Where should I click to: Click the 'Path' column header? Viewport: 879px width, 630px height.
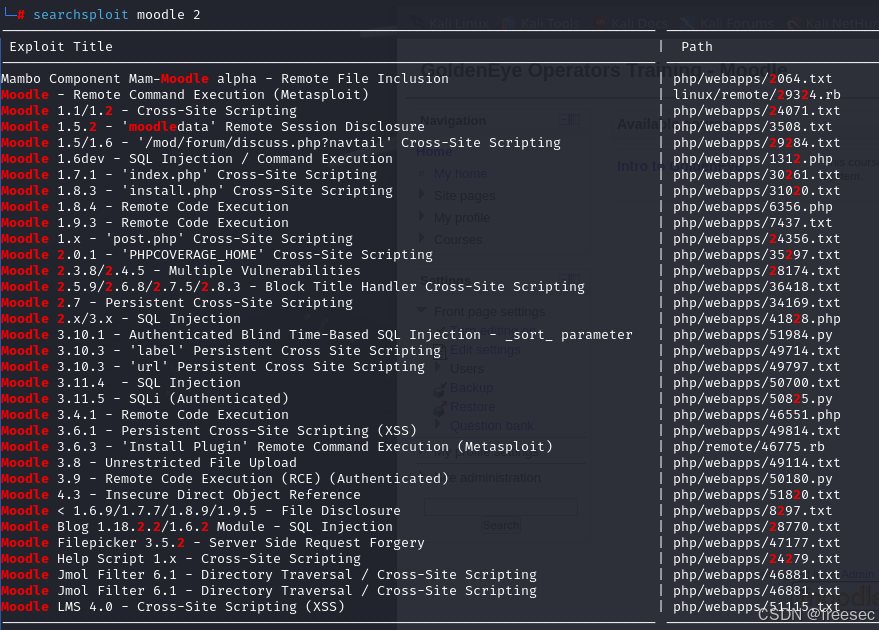pyautogui.click(x=697, y=47)
